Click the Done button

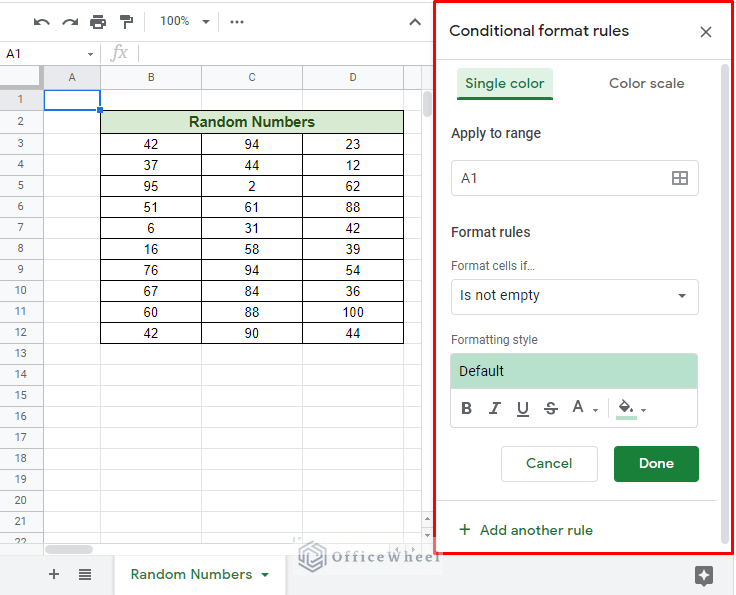656,463
